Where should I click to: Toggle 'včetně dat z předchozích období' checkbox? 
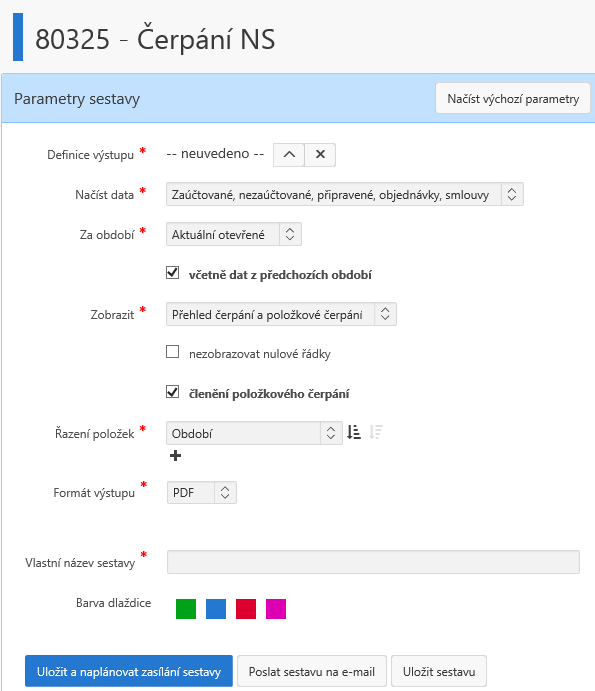pos(173,273)
